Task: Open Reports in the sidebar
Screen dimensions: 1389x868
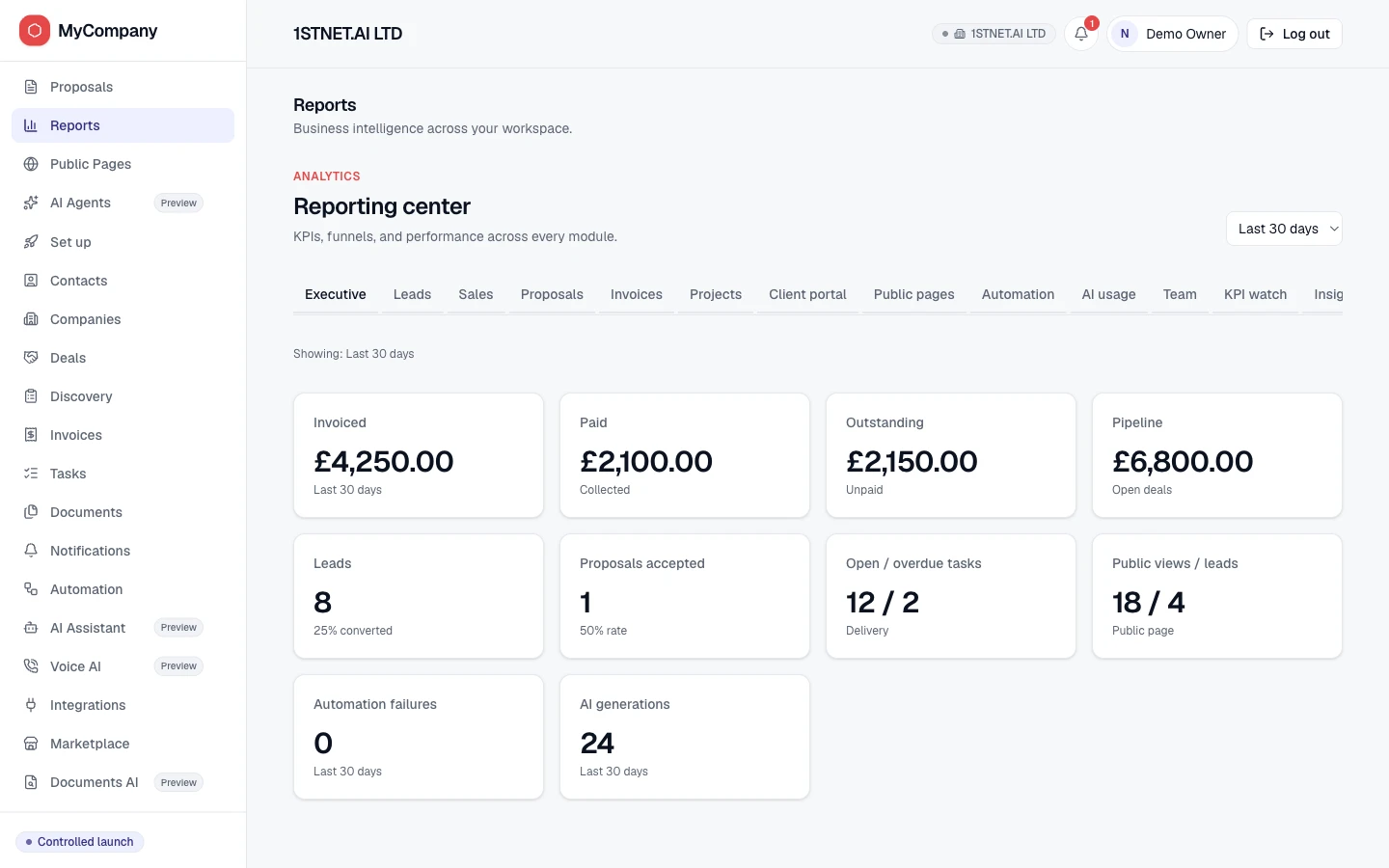Action: (x=123, y=125)
